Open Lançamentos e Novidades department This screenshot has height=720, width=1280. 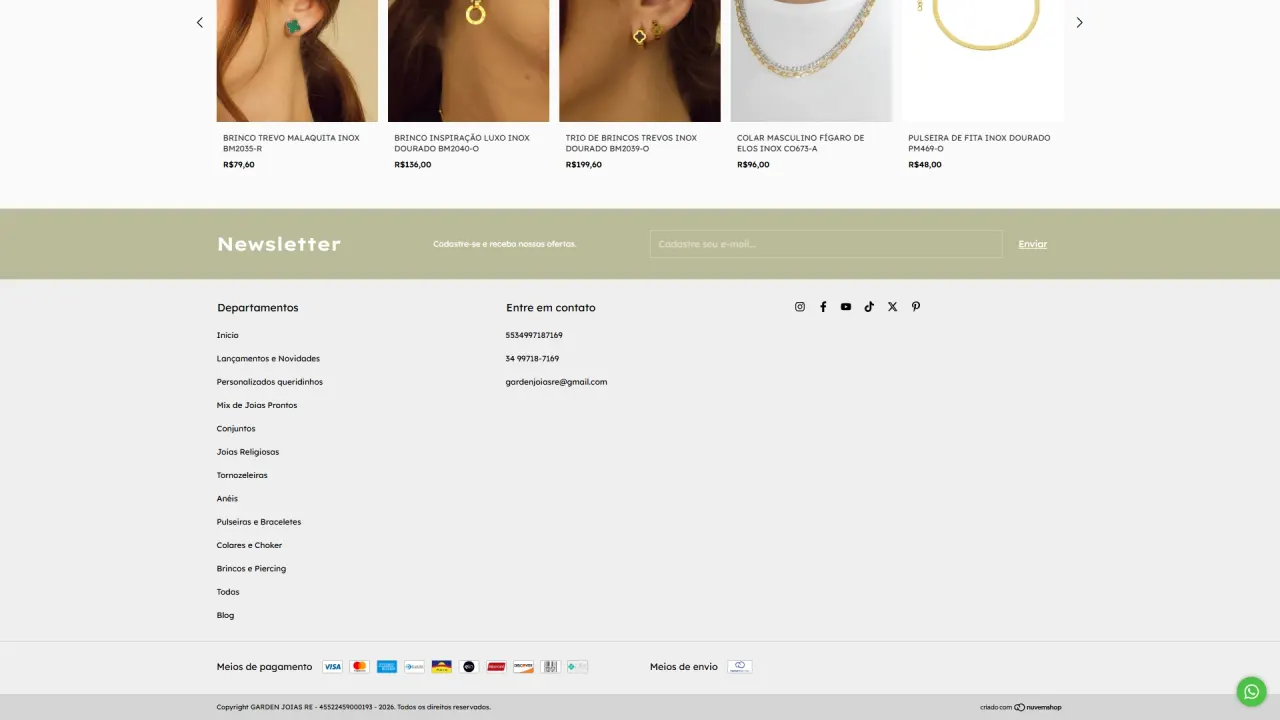(x=268, y=358)
